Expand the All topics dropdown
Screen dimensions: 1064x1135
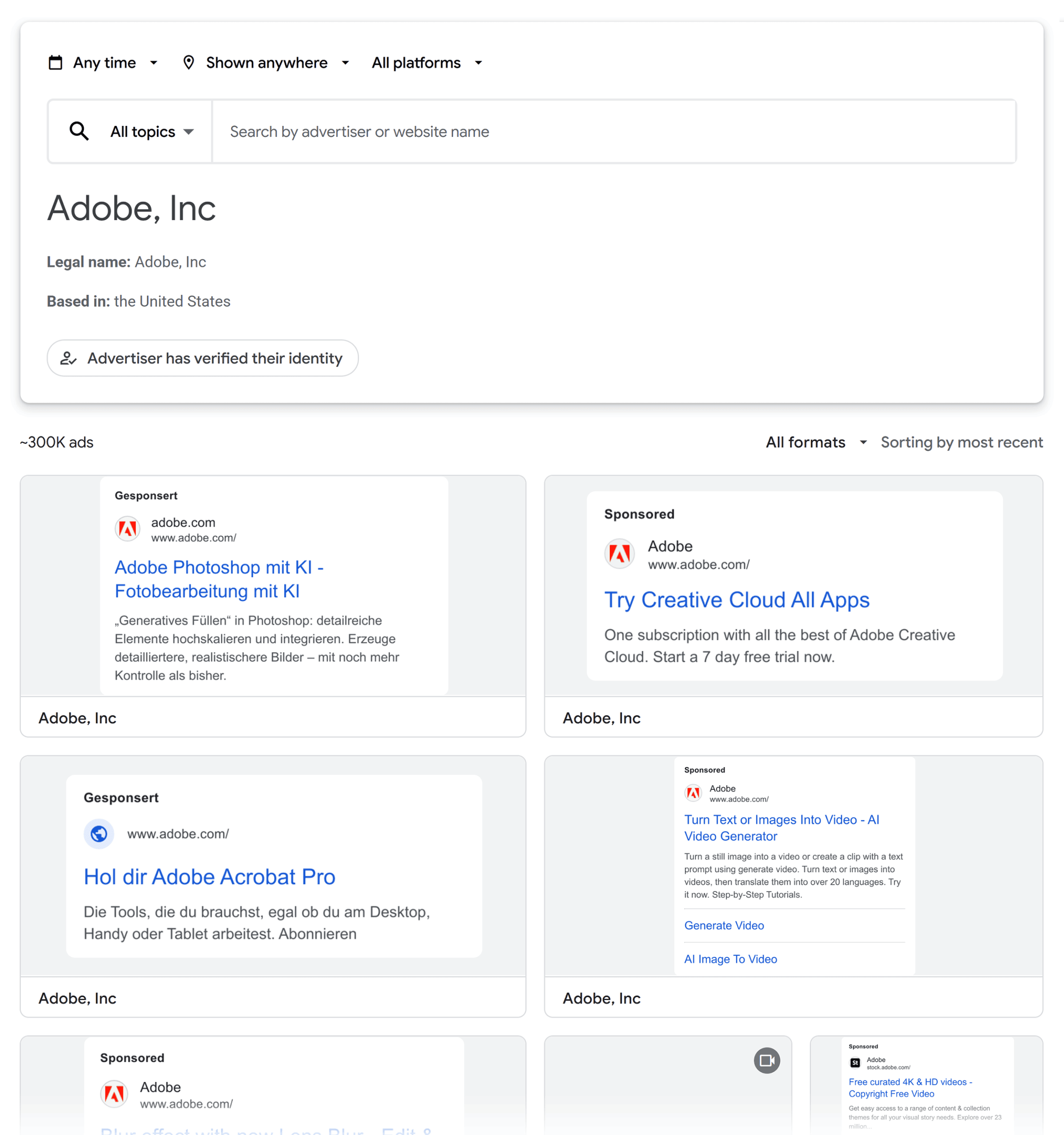152,132
